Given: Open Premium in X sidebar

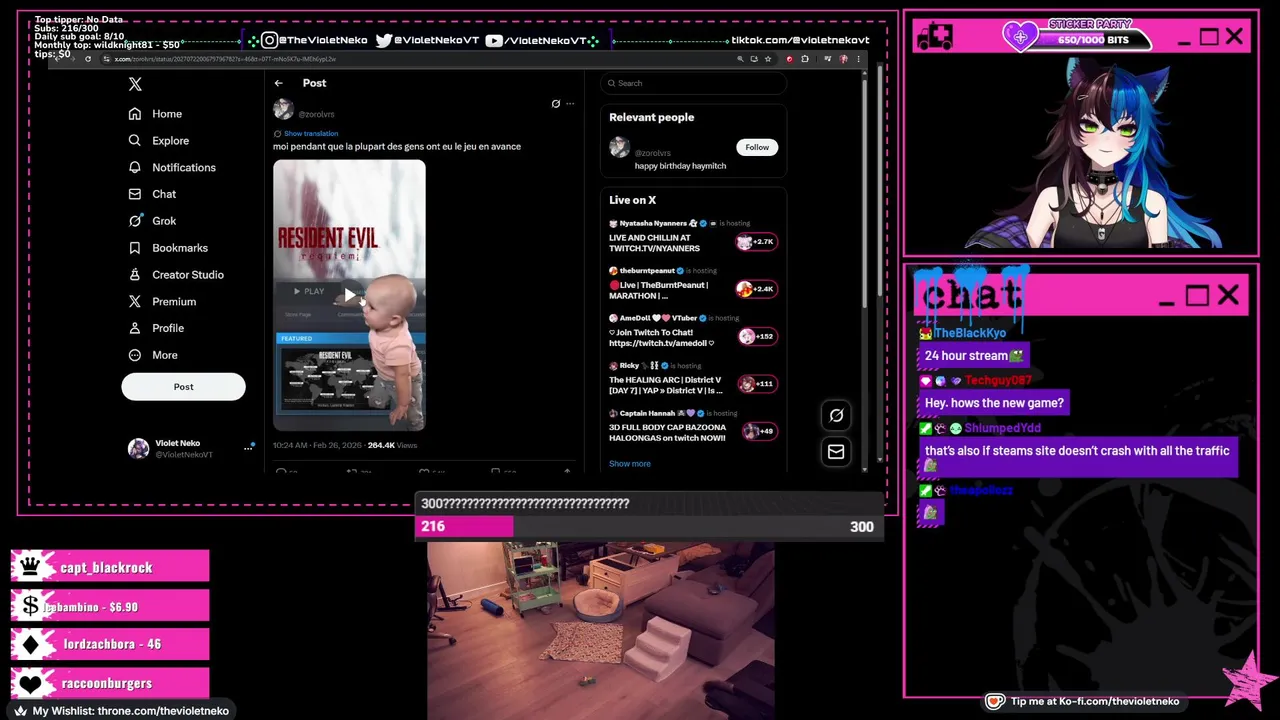Looking at the screenshot, I should [x=161, y=301].
